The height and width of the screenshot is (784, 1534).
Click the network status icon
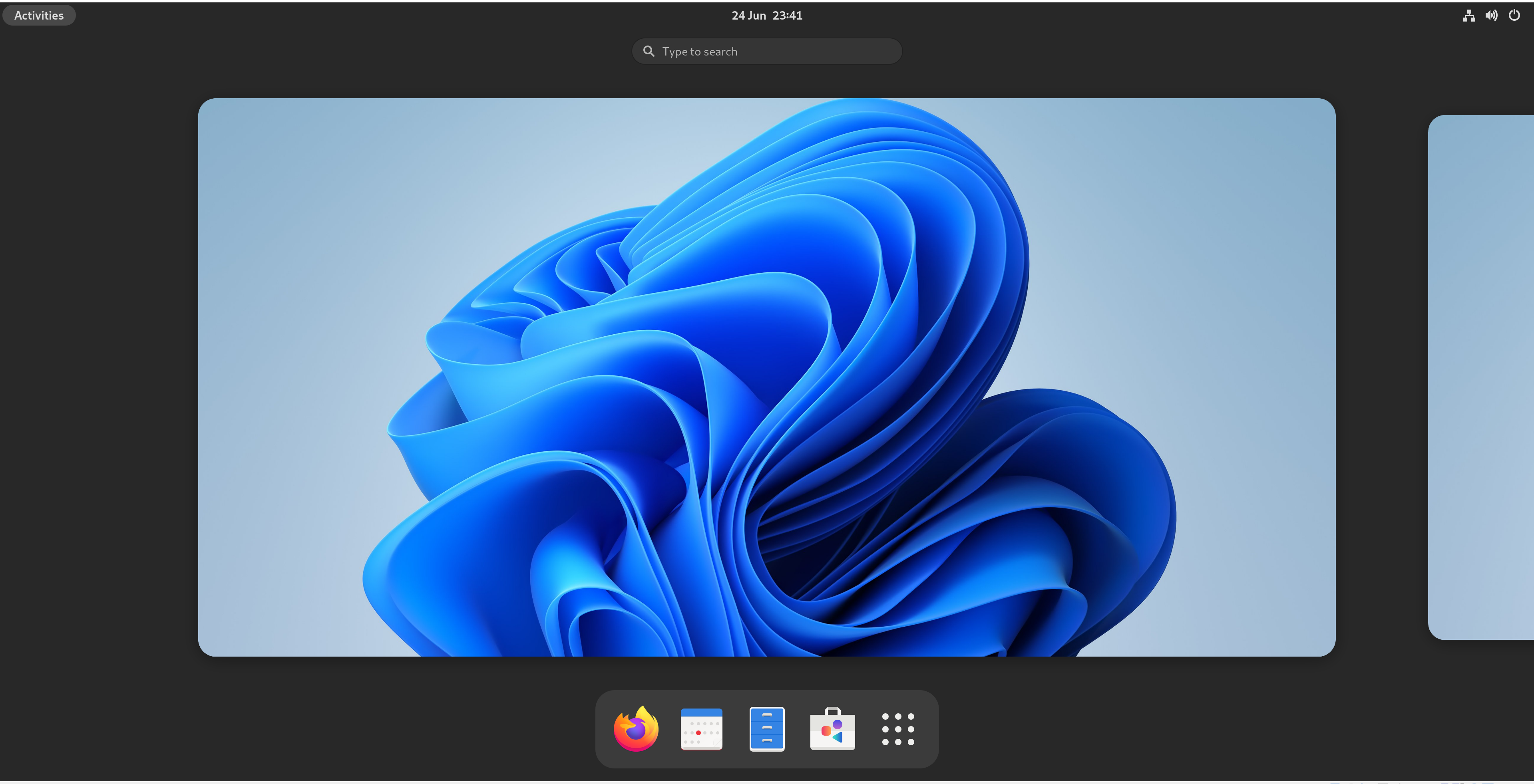(x=1468, y=16)
